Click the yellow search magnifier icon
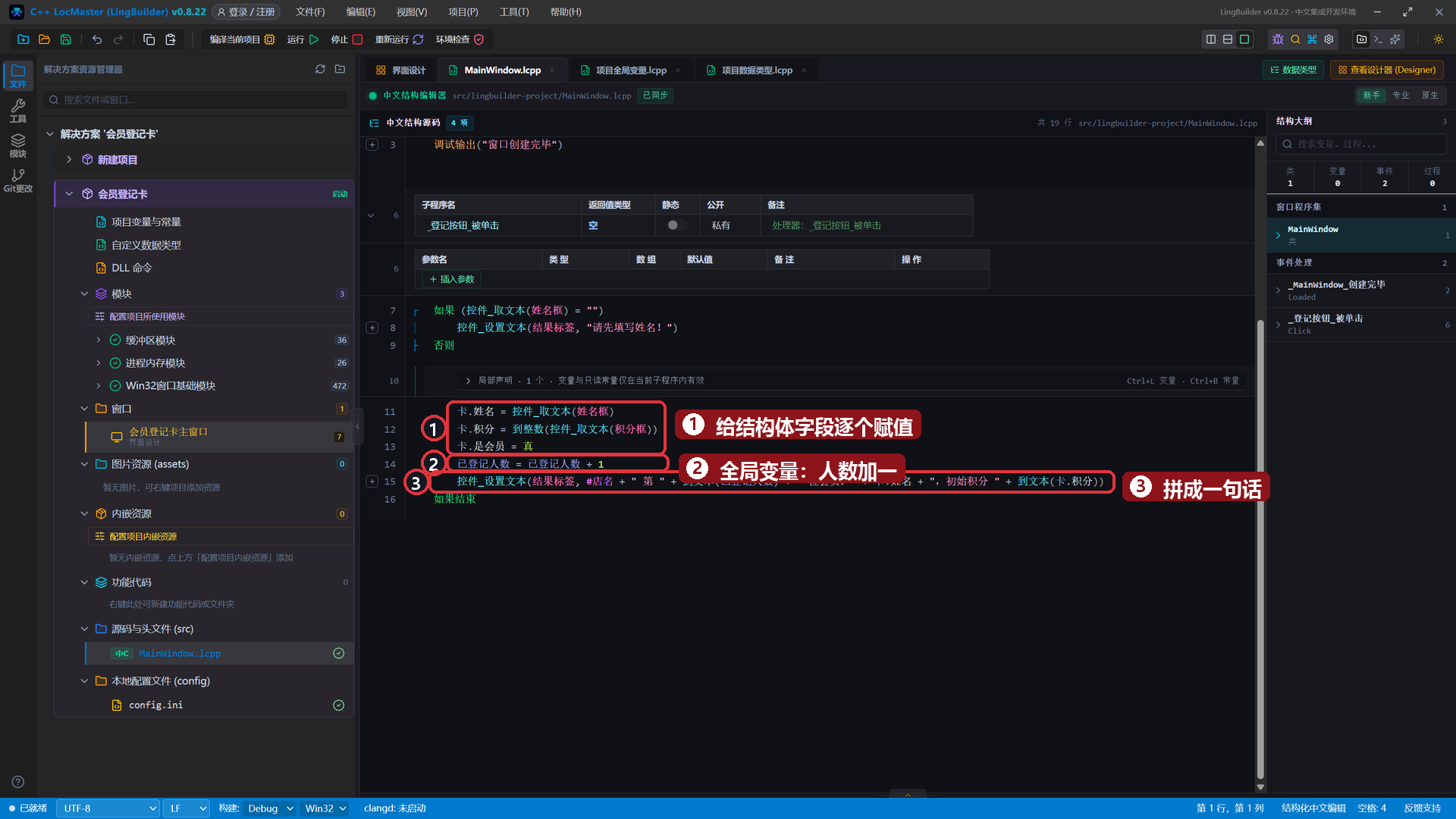This screenshot has height=819, width=1456. coord(1295,39)
